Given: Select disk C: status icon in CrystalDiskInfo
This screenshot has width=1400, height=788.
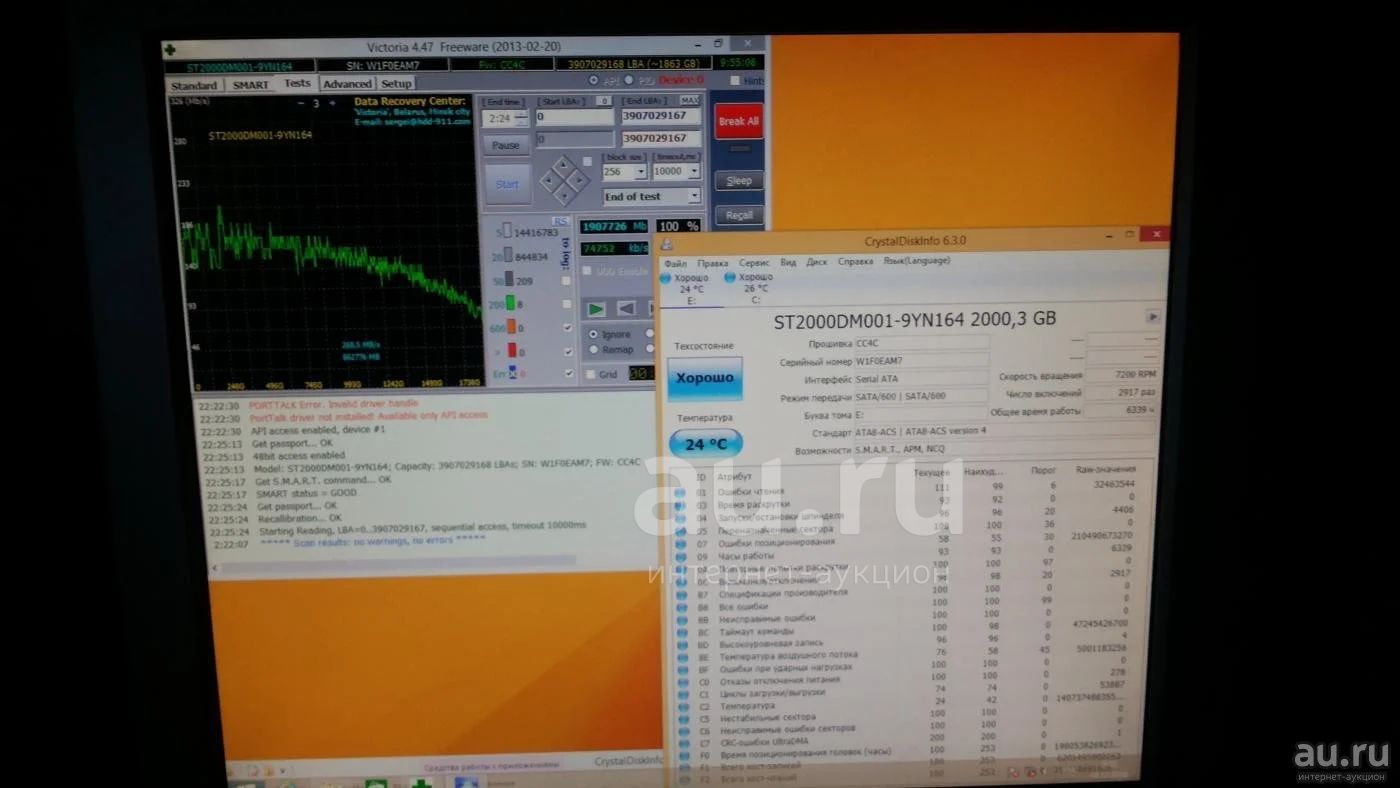Looking at the screenshot, I should pos(730,277).
